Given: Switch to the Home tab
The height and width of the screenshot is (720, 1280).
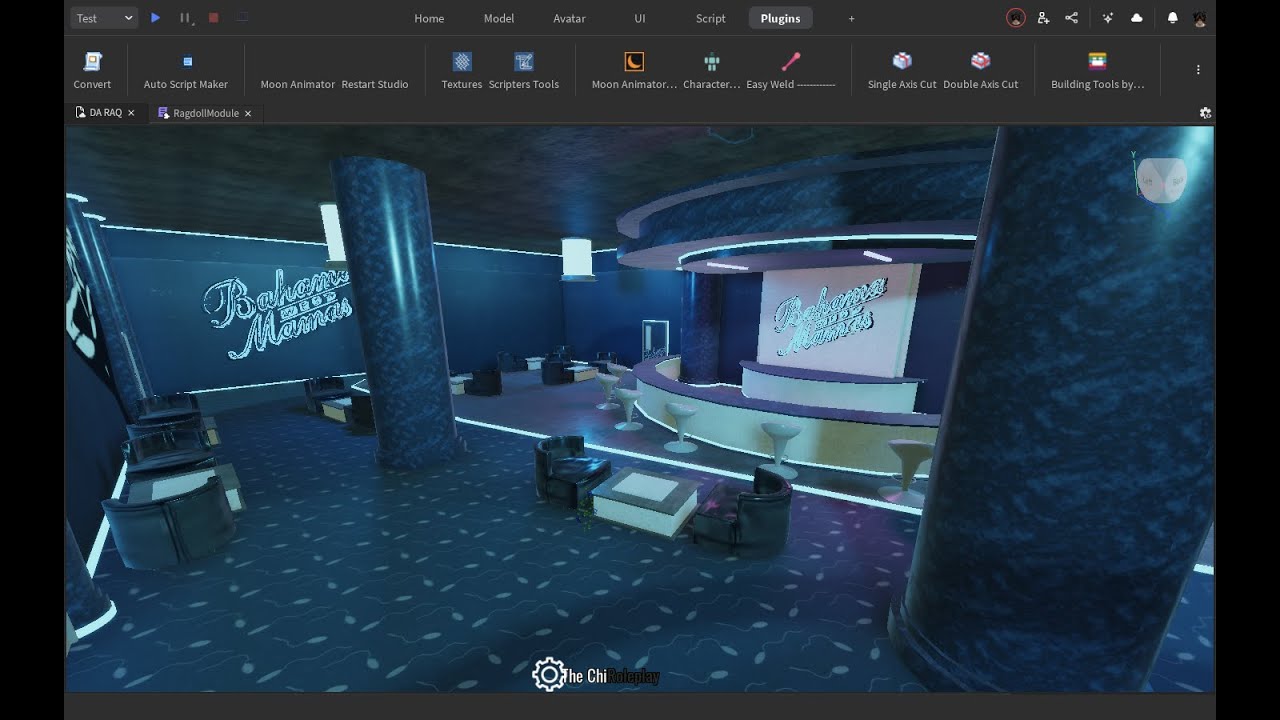Looking at the screenshot, I should tap(429, 18).
